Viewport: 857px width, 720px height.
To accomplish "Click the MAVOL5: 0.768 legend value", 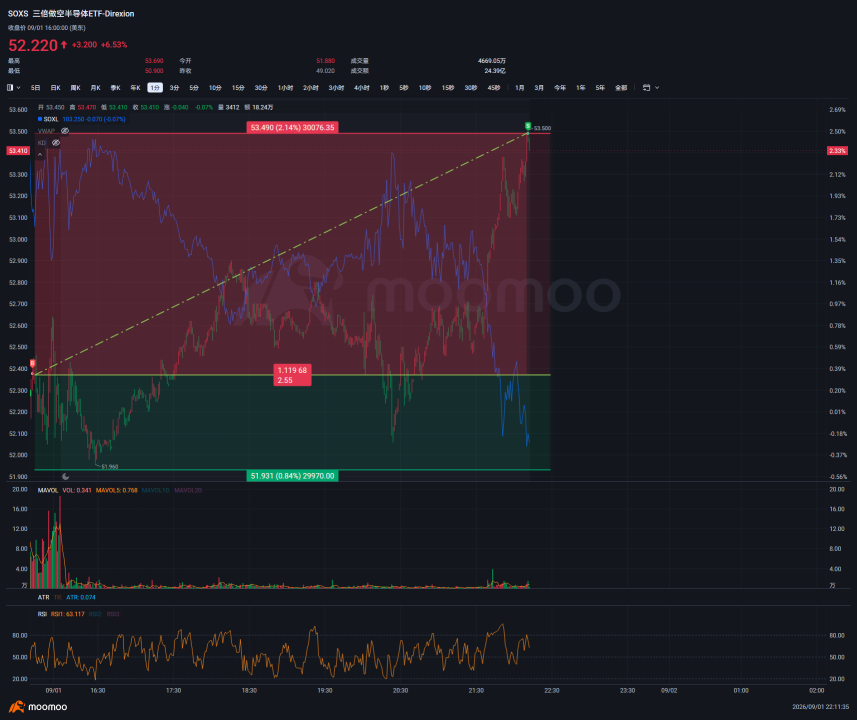I will [117, 490].
